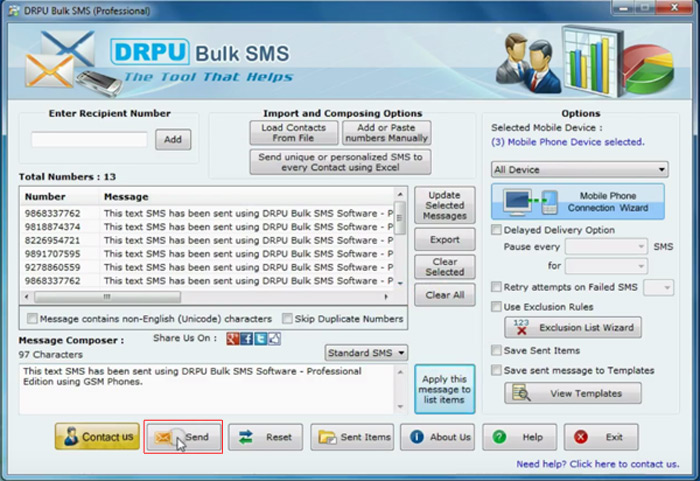Click the contact list vertical scrollbar thumb
The height and width of the screenshot is (481, 700).
[x=400, y=218]
